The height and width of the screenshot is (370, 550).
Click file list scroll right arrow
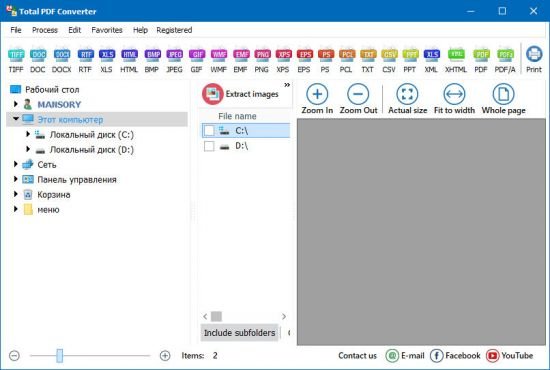point(284,316)
